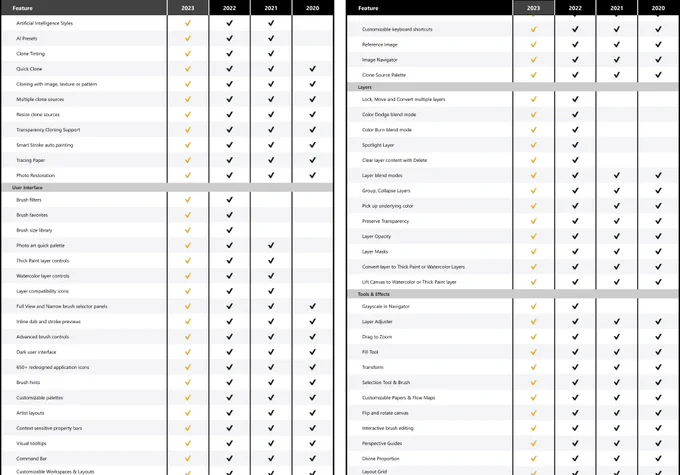Click the Tools & Effects section header

(x=513, y=294)
